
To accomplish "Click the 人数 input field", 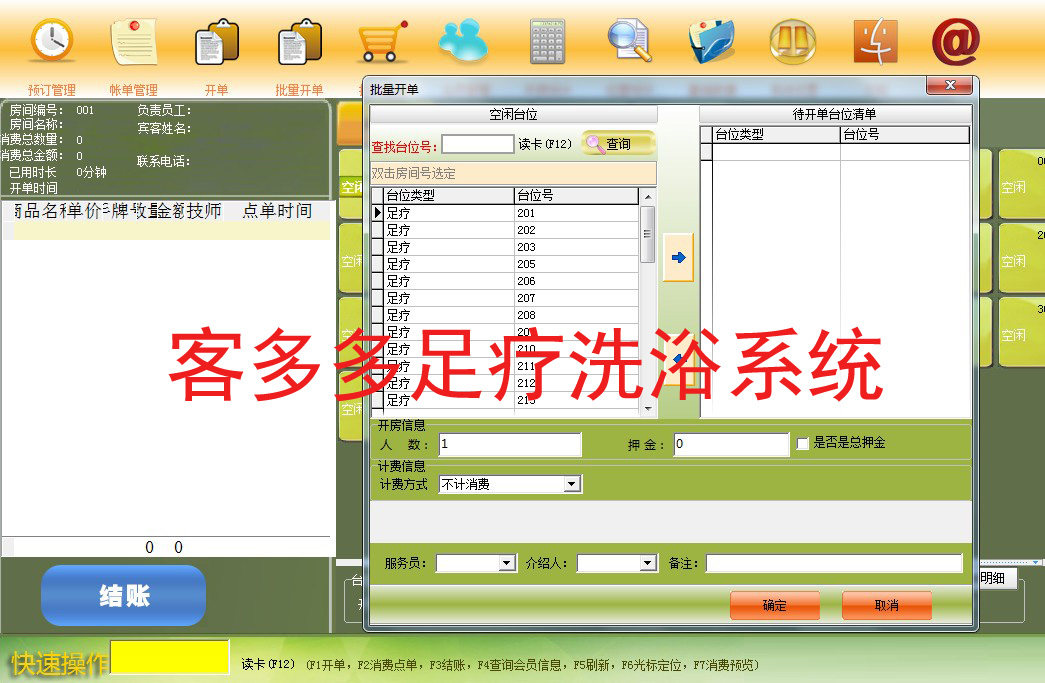I will pyautogui.click(x=510, y=444).
